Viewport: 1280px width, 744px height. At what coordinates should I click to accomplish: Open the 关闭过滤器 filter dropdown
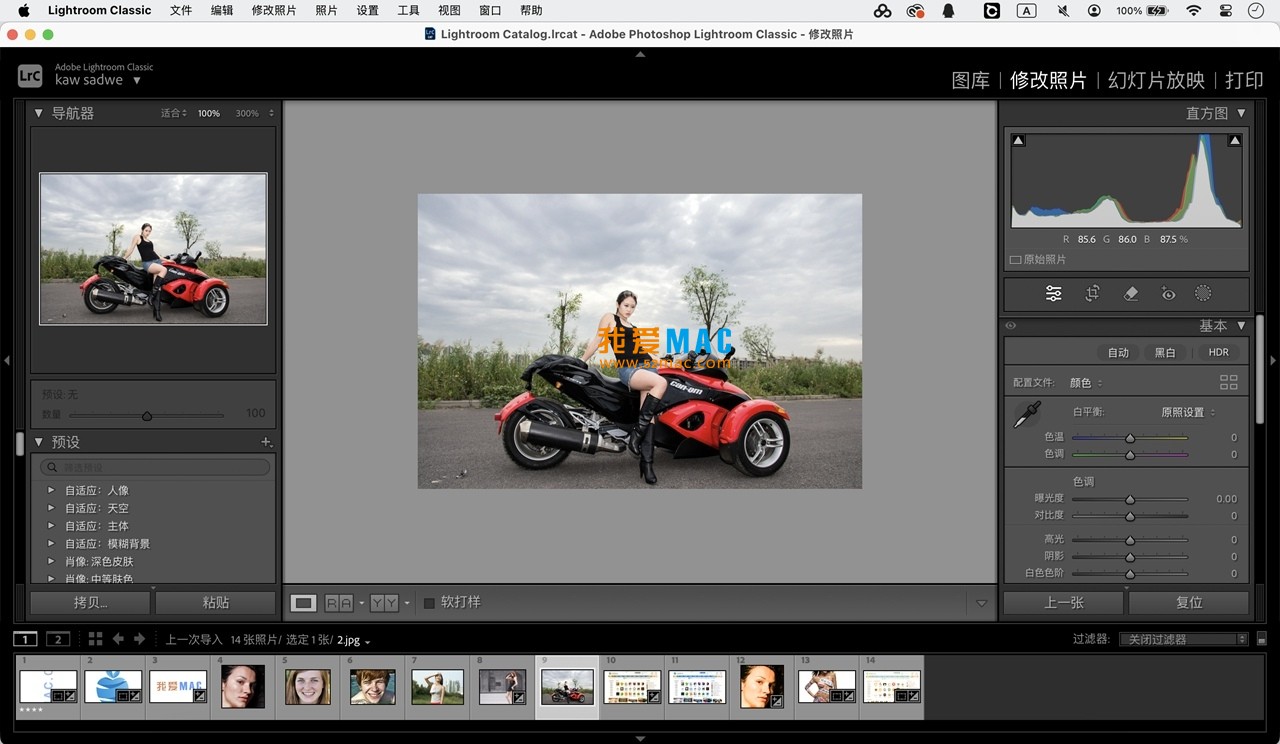click(1183, 639)
